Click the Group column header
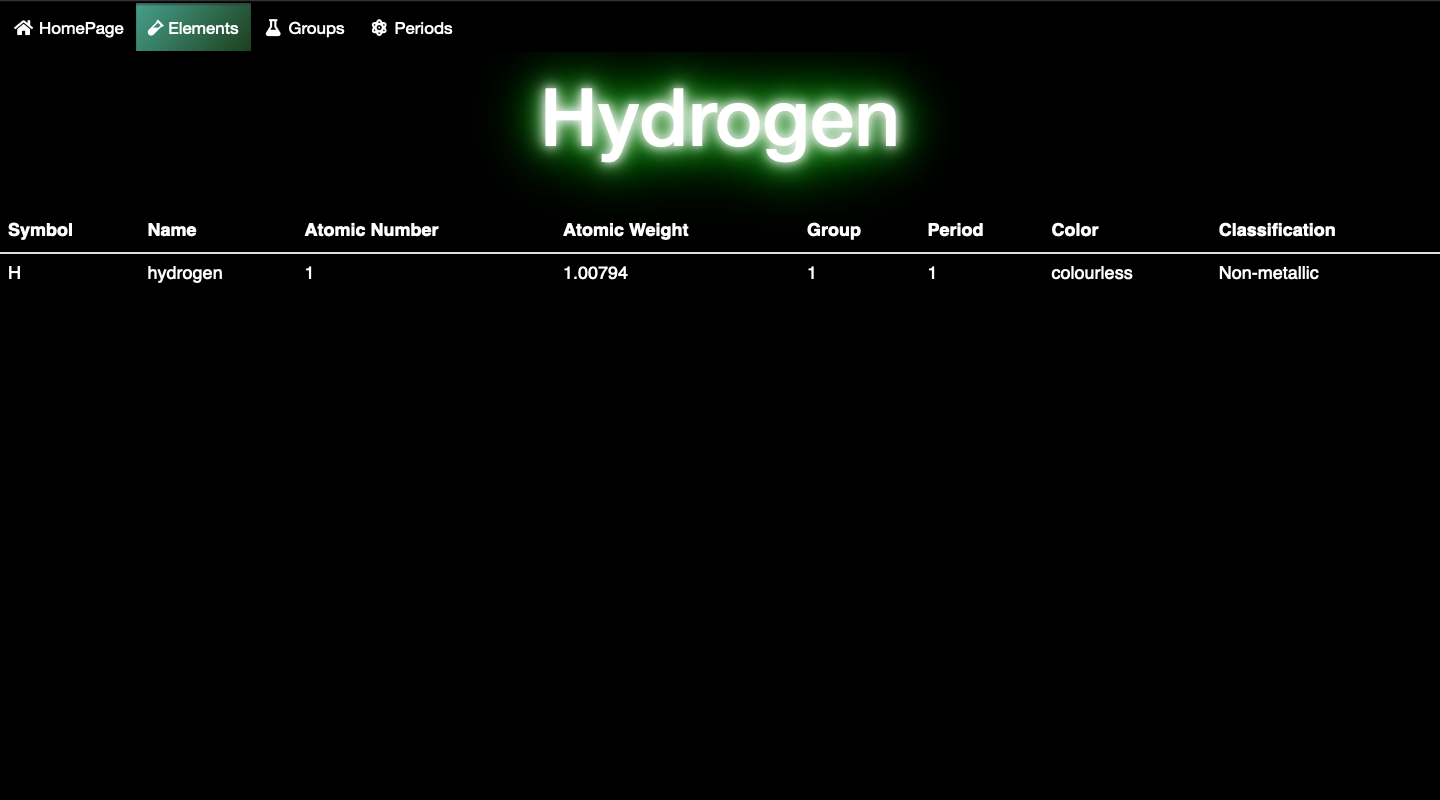Screen dimensions: 1440x800 tap(834, 230)
